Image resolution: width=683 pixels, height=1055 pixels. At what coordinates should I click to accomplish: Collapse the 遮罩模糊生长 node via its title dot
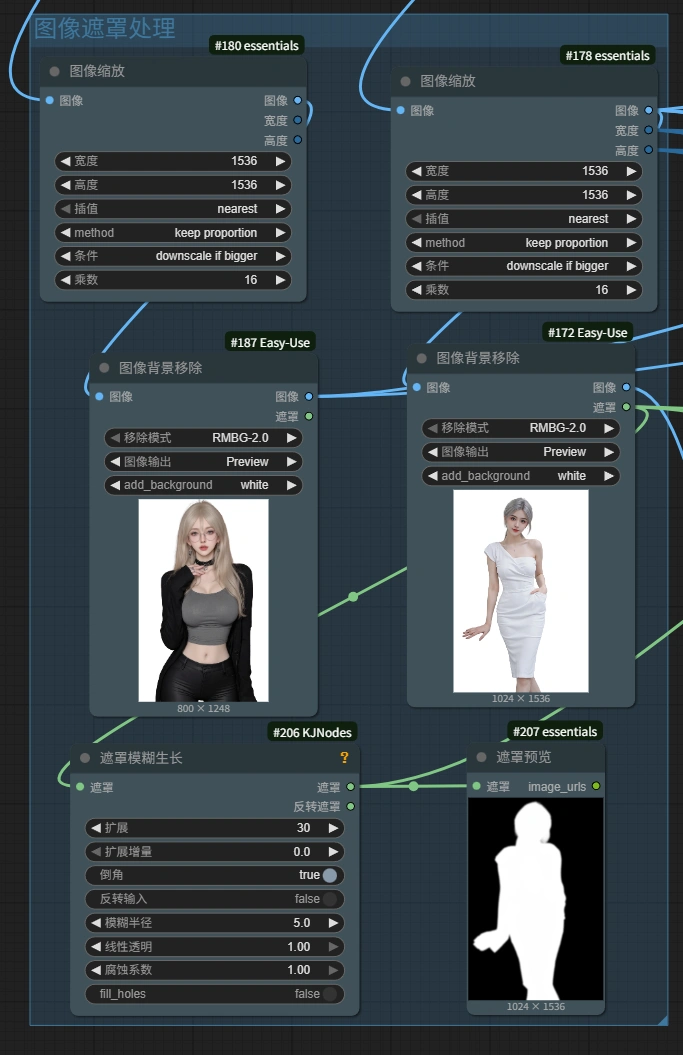point(85,758)
